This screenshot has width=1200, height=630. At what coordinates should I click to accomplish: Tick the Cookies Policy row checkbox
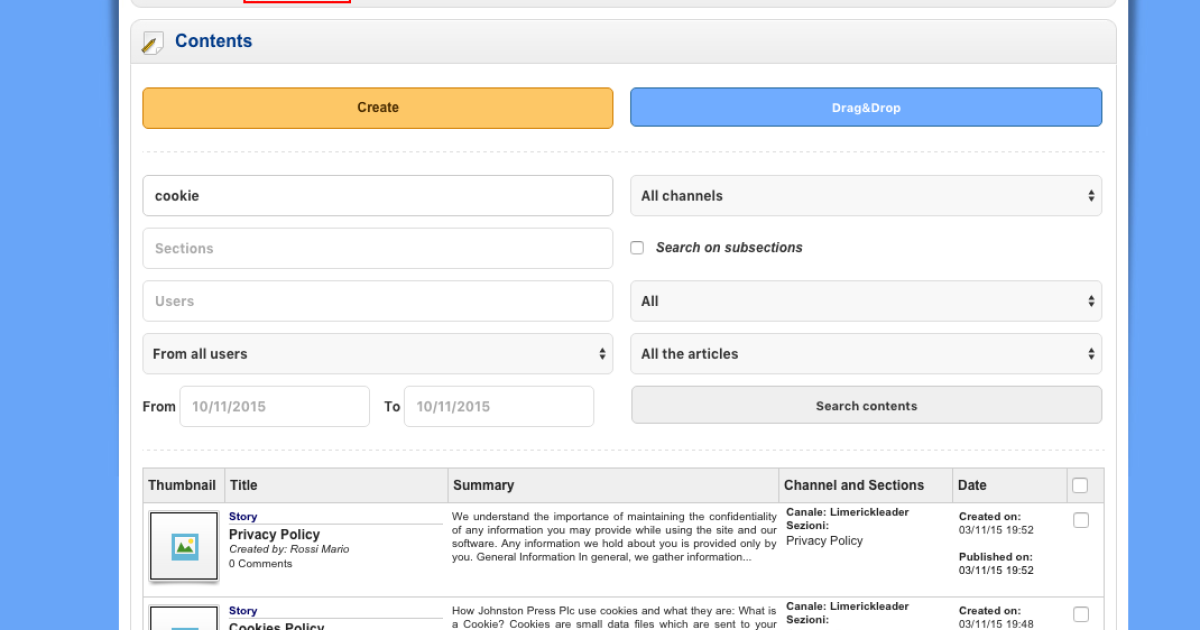[x=1081, y=614]
